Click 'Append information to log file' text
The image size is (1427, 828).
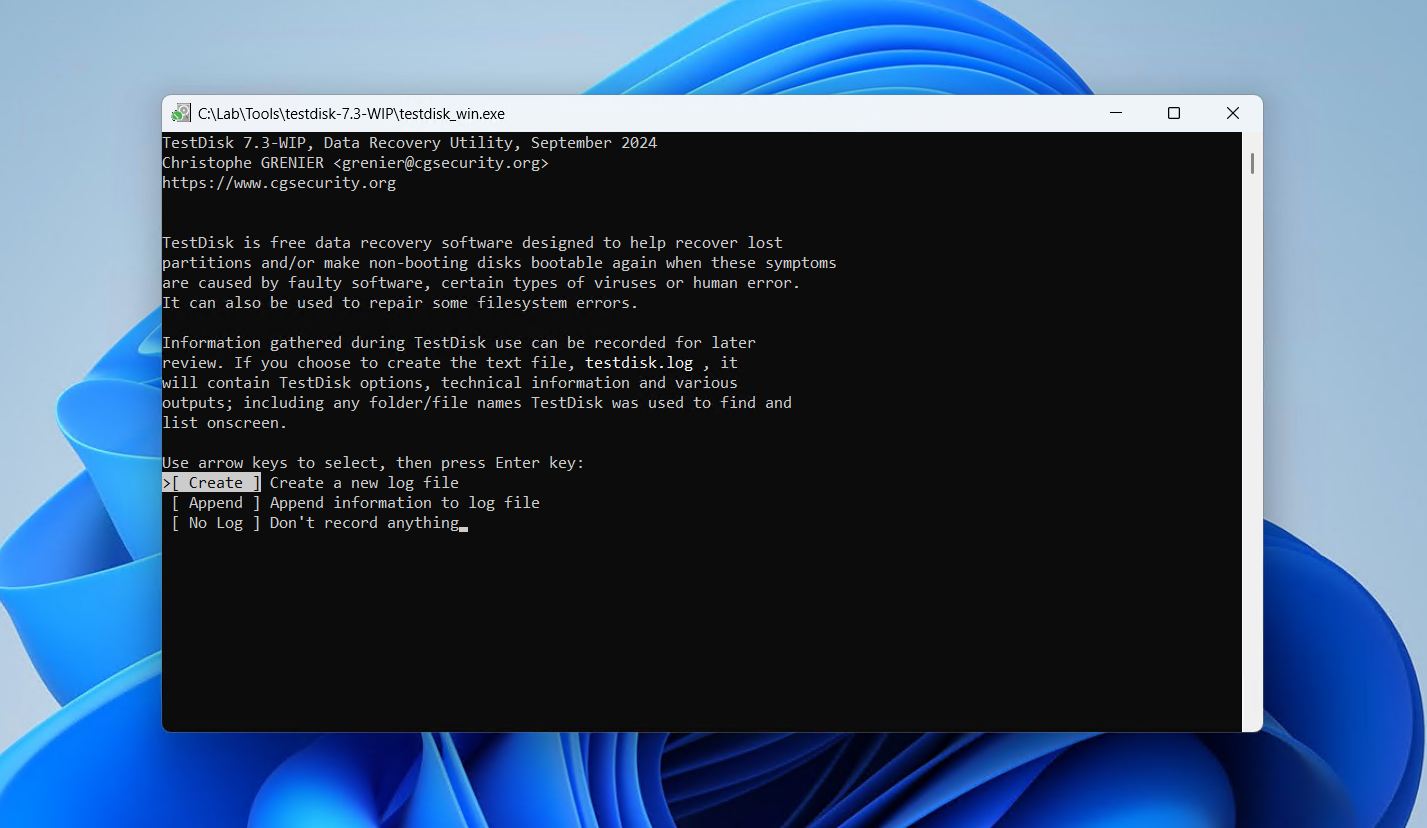click(x=404, y=503)
